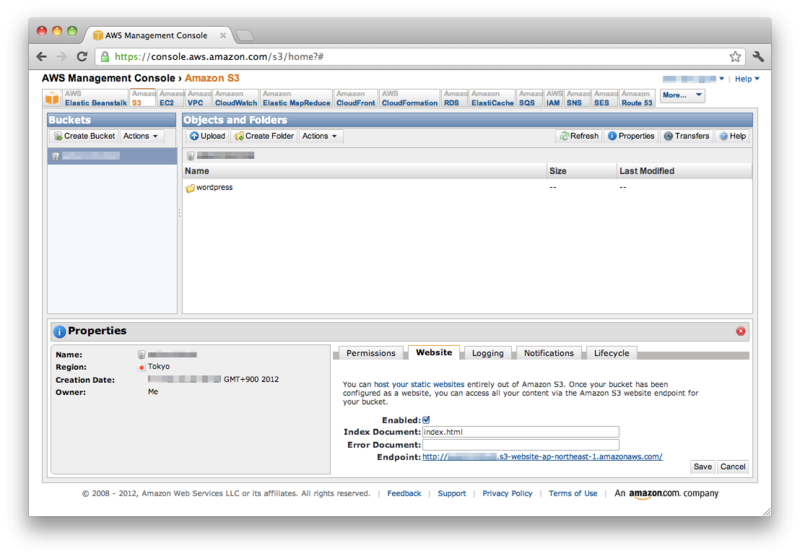Click Create Bucket button
800x556 pixels.
coord(85,136)
